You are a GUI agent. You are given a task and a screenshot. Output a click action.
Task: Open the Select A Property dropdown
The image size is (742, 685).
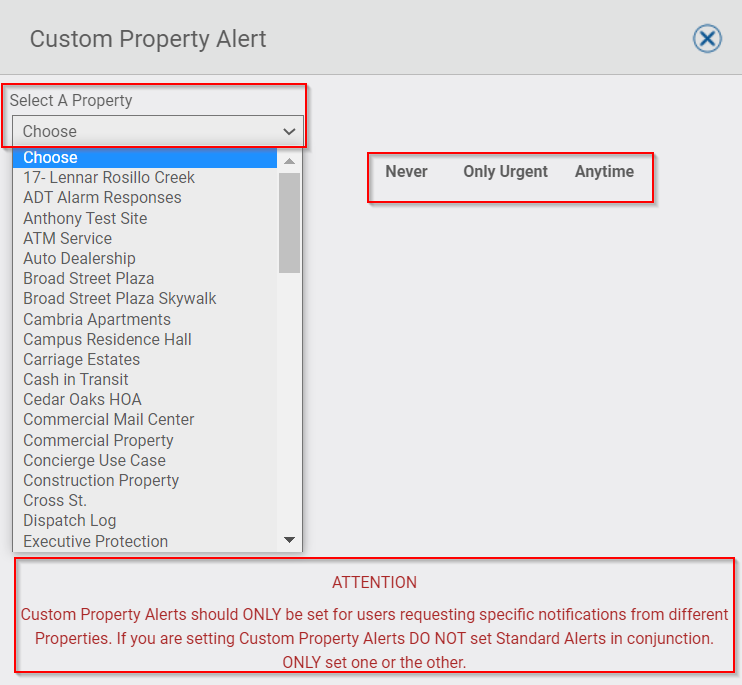pos(158,131)
